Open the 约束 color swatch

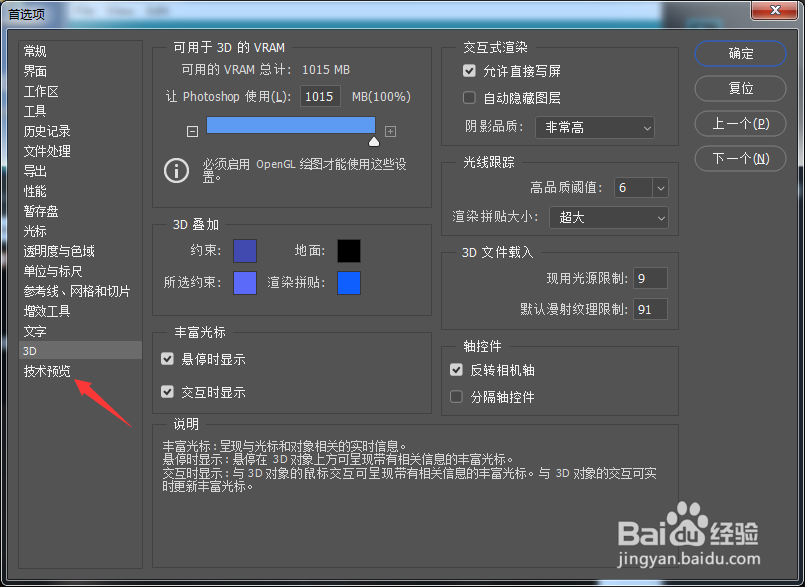coord(245,251)
